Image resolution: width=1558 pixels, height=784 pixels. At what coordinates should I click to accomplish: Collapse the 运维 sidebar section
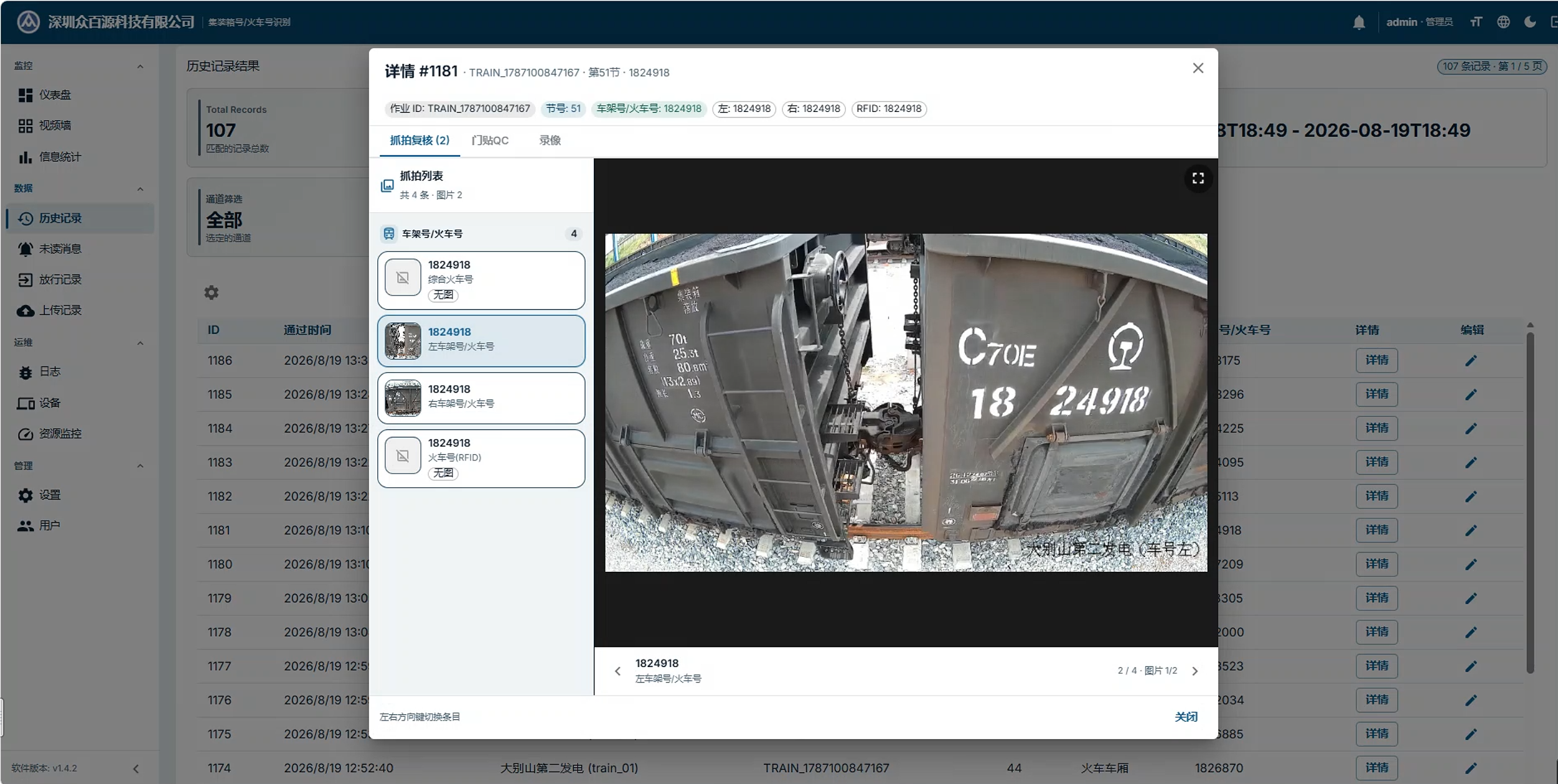click(140, 343)
